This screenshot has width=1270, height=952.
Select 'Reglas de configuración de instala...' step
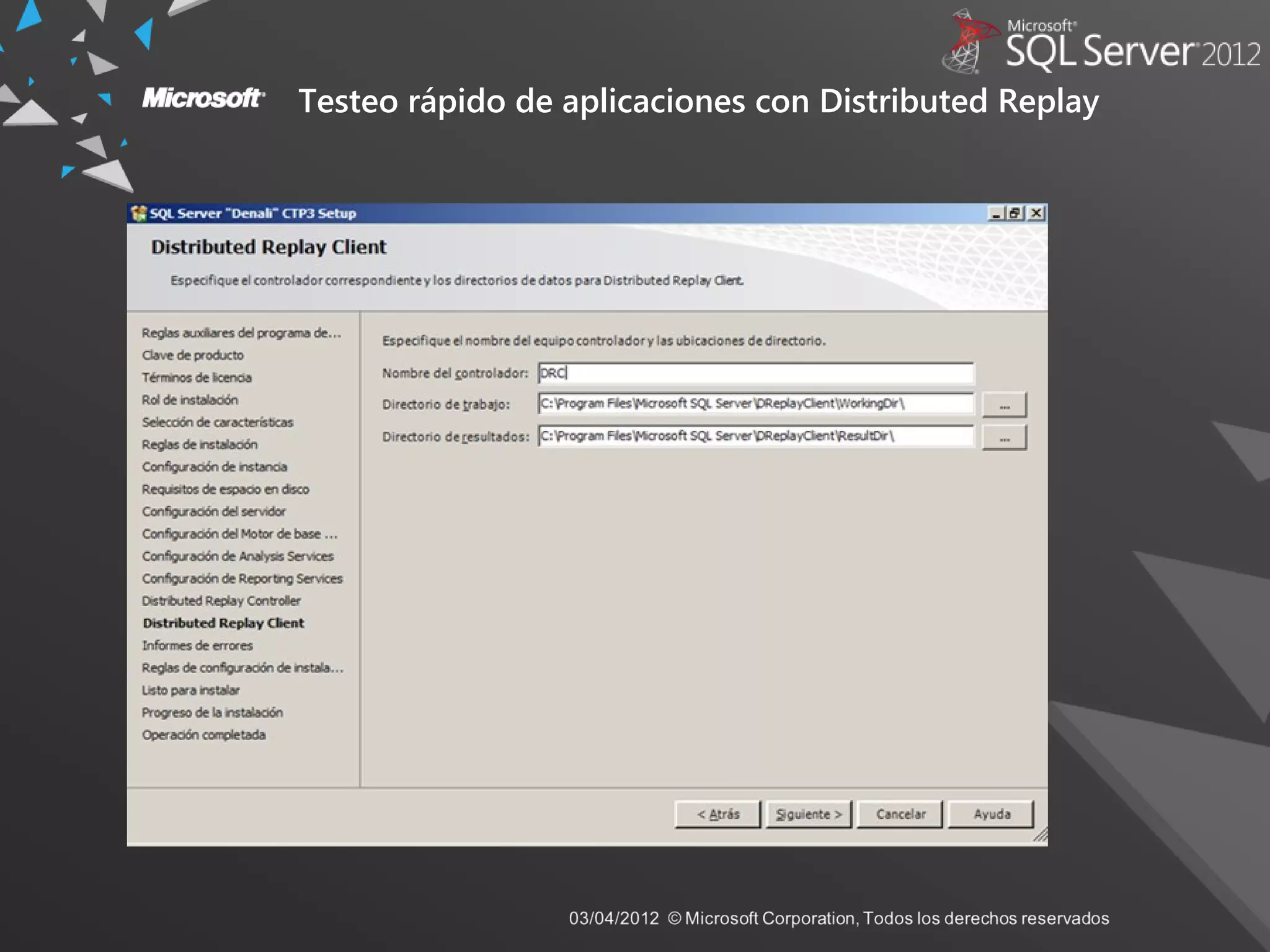point(242,668)
